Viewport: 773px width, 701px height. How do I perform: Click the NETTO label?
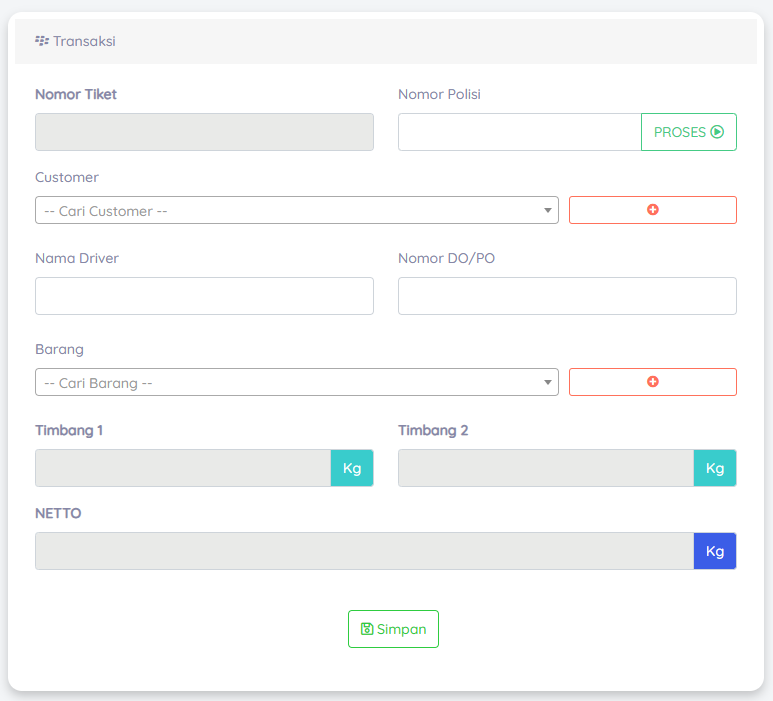coord(58,514)
